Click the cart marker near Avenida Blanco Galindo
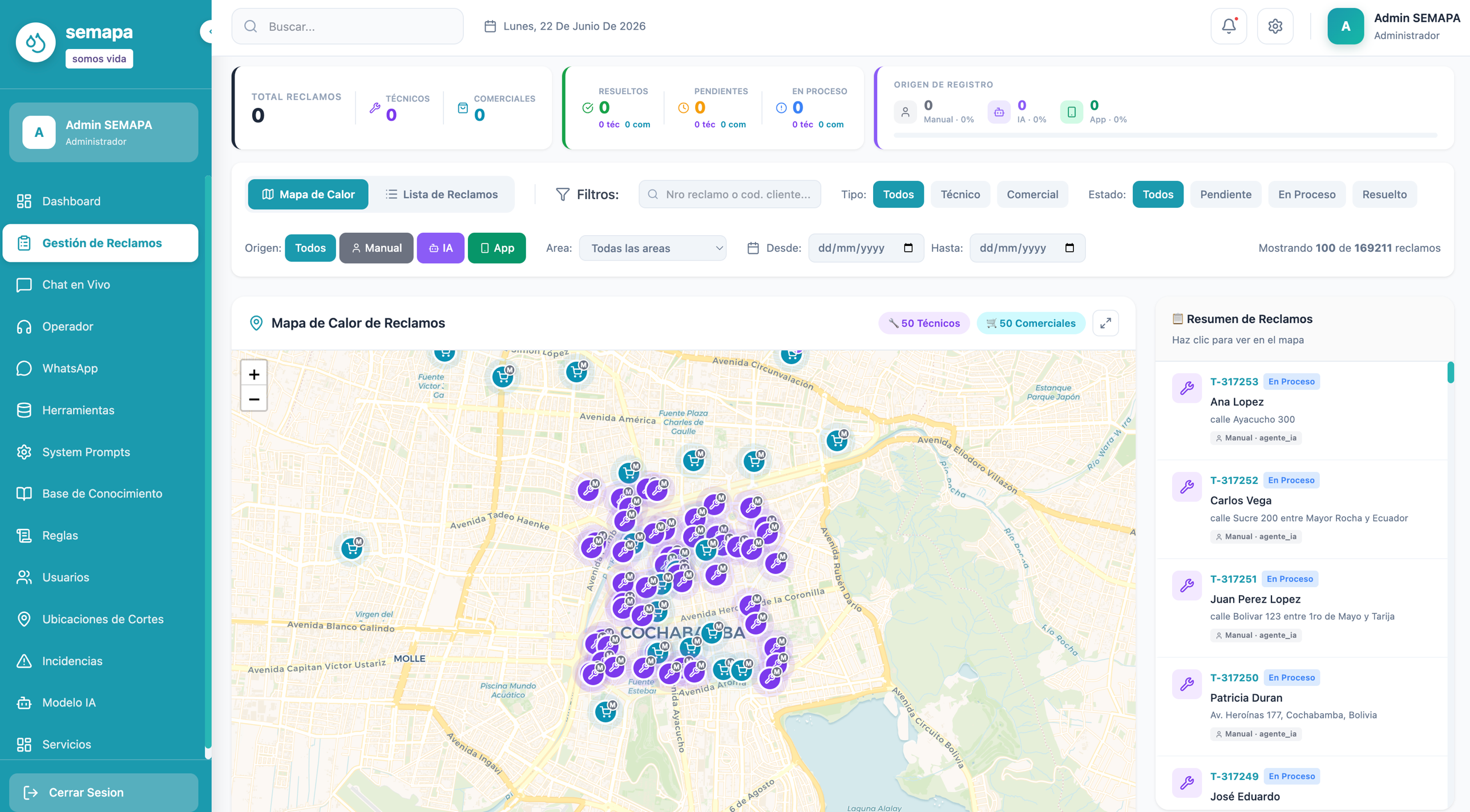 (x=352, y=548)
